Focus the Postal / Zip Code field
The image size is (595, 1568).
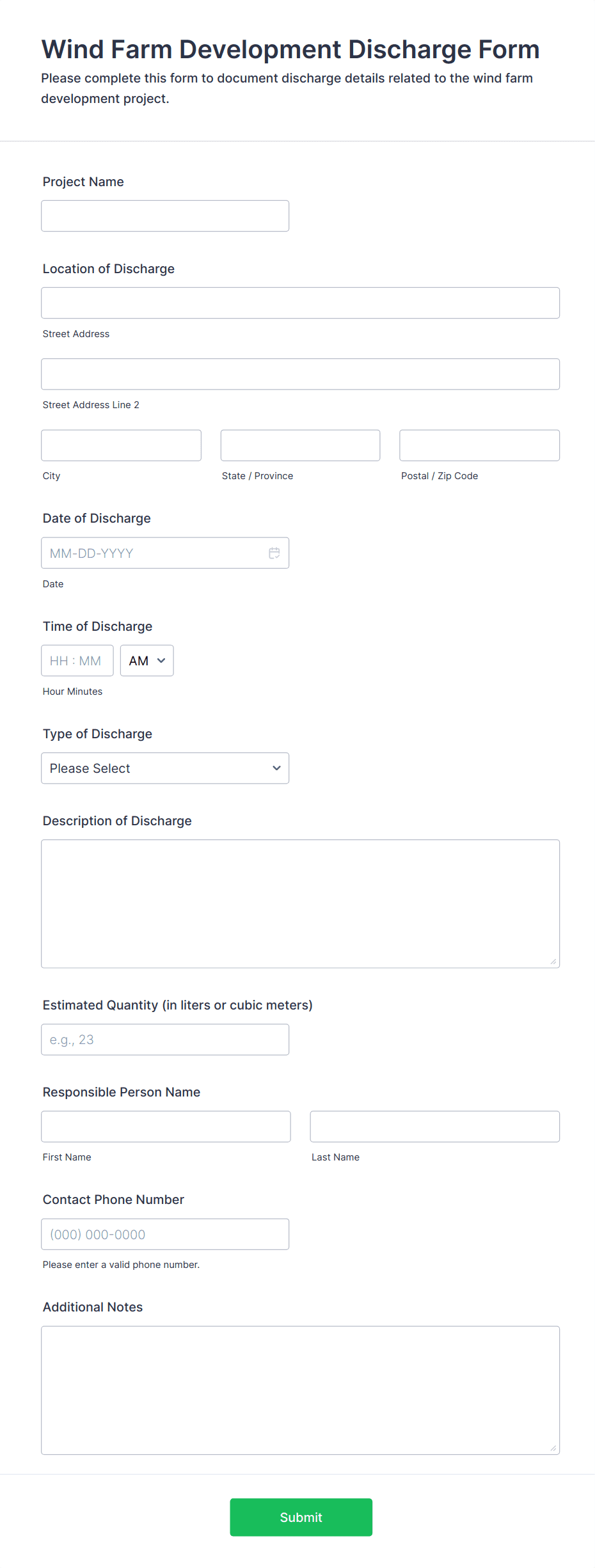(479, 445)
